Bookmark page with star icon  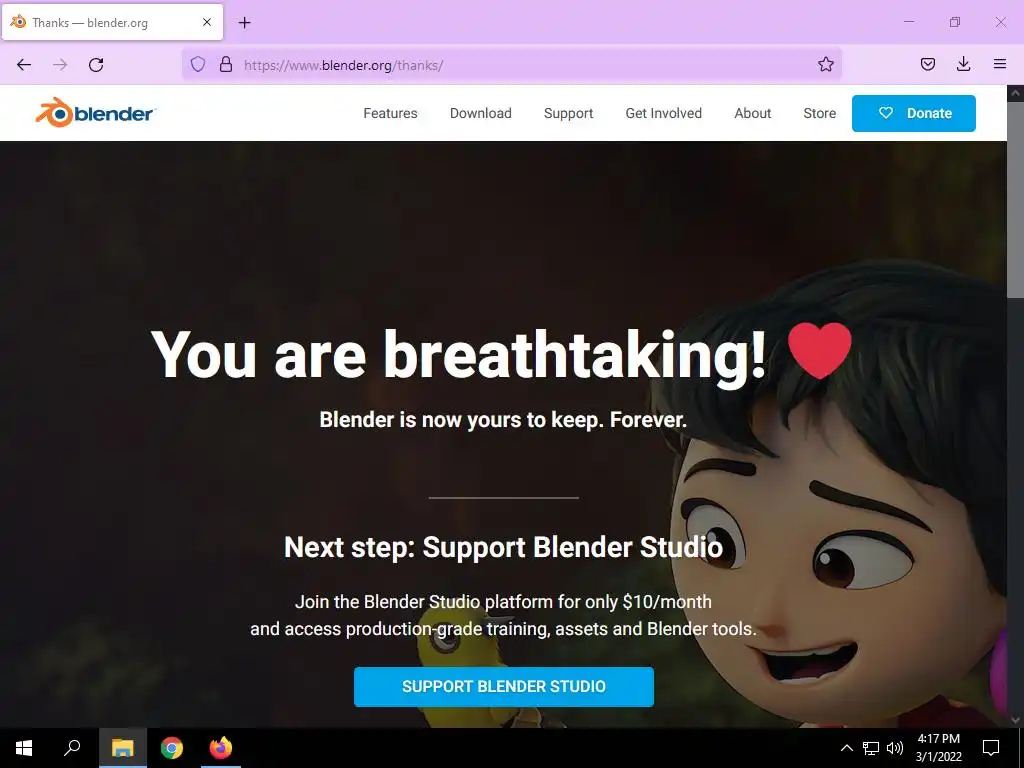coord(825,64)
